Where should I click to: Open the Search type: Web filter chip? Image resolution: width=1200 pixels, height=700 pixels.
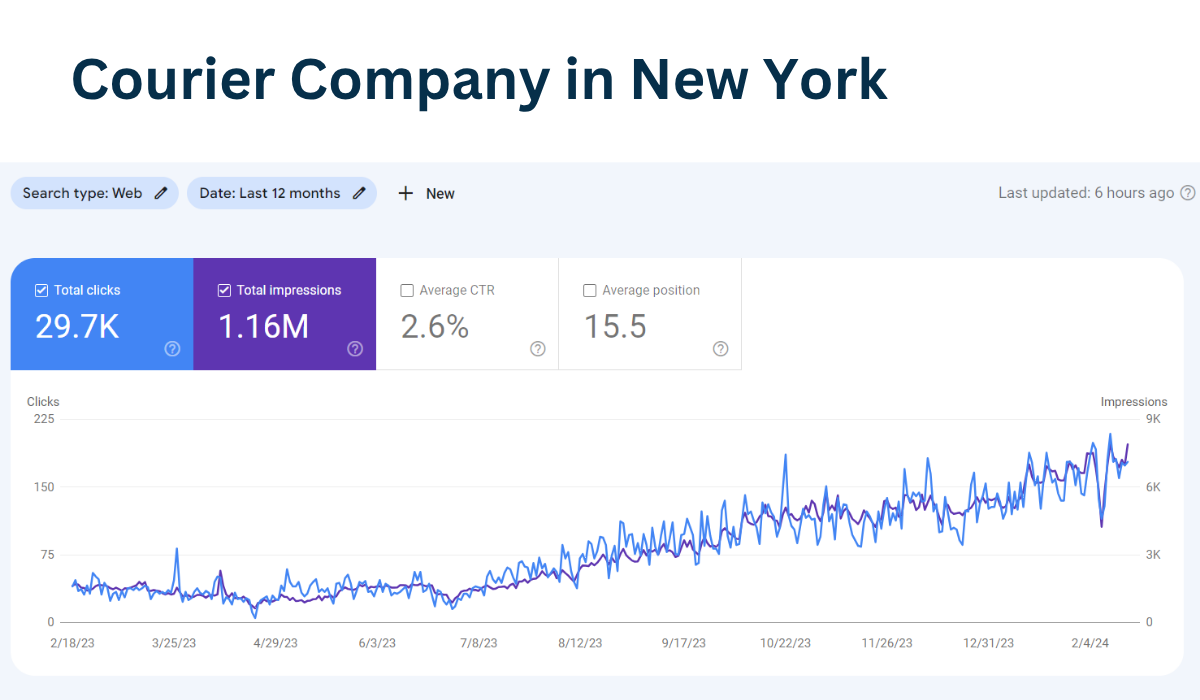(x=94, y=193)
